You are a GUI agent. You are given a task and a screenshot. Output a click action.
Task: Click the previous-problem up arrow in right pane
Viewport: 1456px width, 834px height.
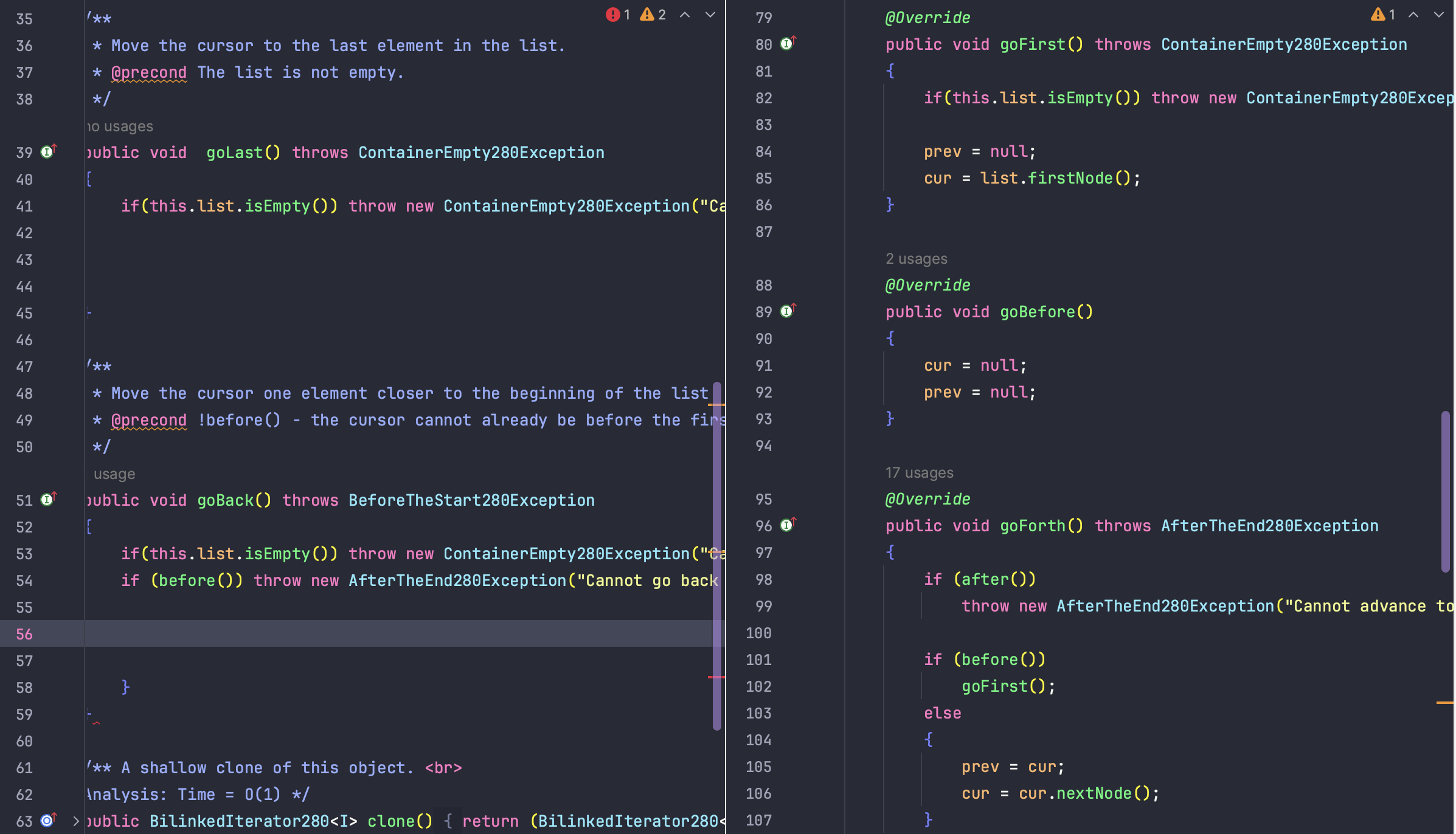pos(1412,13)
